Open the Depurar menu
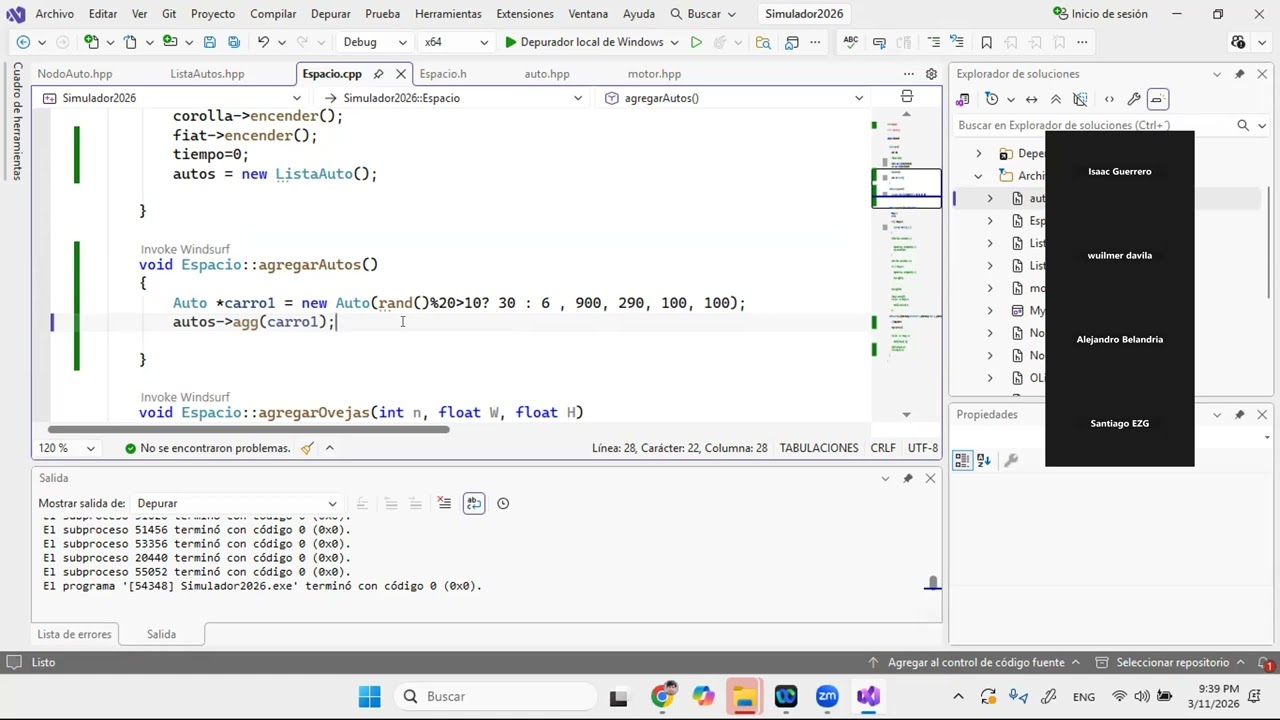The image size is (1280, 720). point(330,14)
